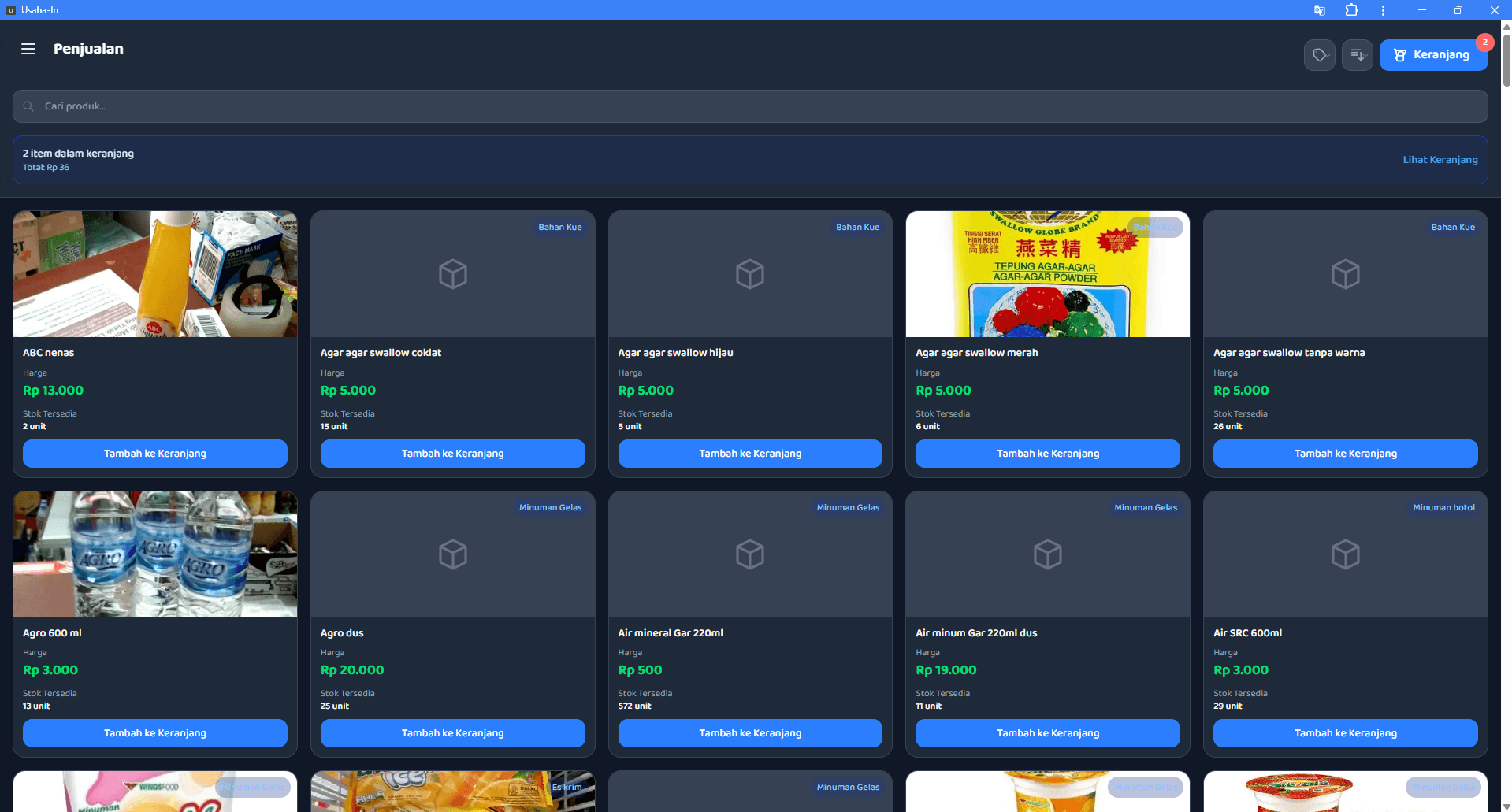Select the Minuman botol category badge
The image size is (1512, 812).
(1444, 507)
